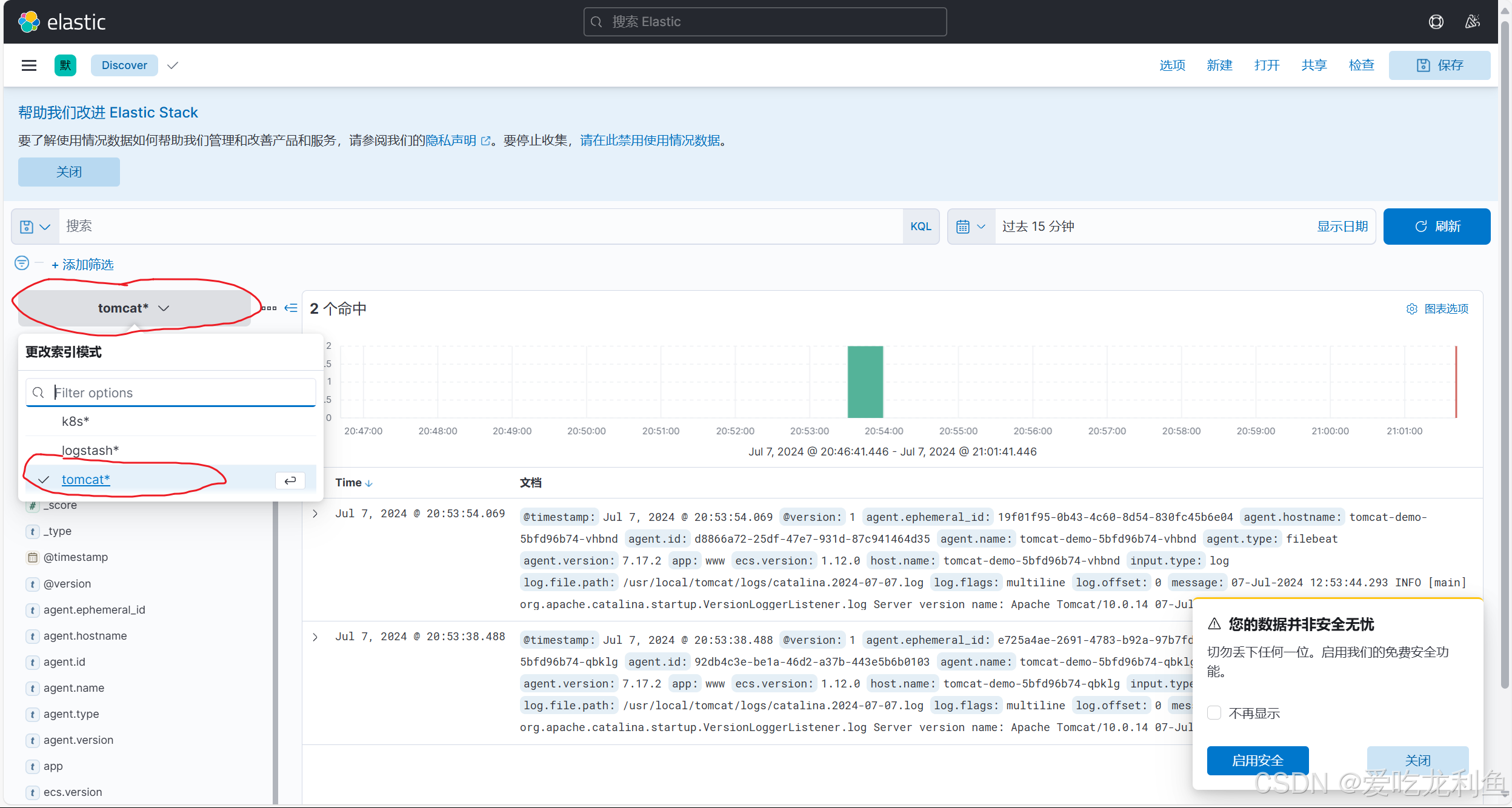This screenshot has height=808, width=1512.
Task: Expand the 20:53:54.069 document row
Action: 315,514
